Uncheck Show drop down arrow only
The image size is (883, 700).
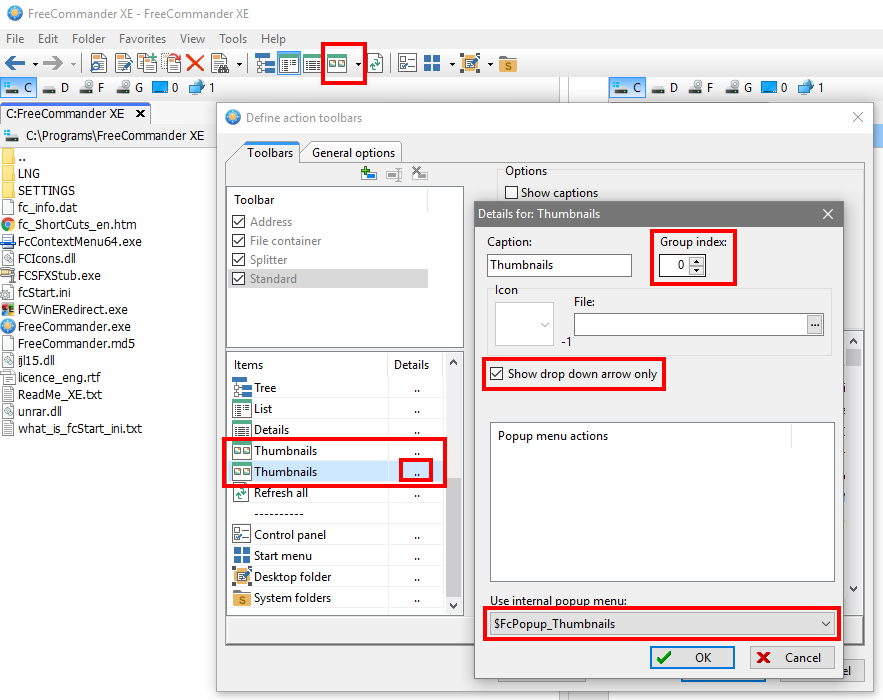pyautogui.click(x=497, y=374)
